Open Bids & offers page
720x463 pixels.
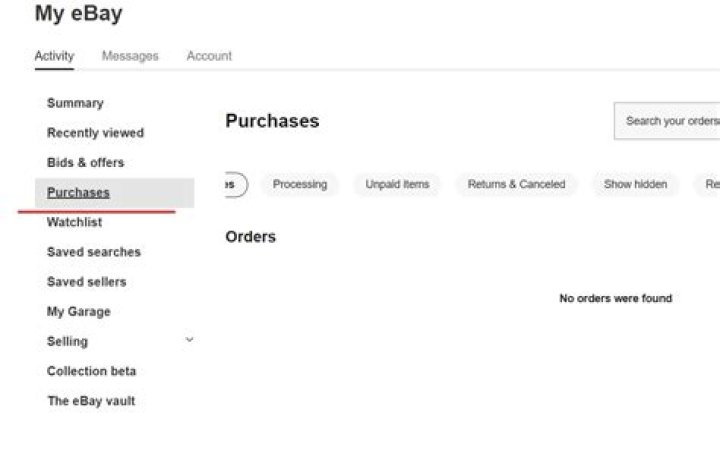(x=85, y=162)
